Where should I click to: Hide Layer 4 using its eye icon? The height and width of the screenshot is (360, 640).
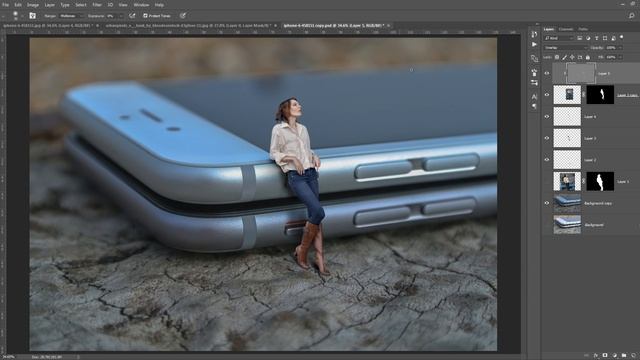tap(547, 116)
